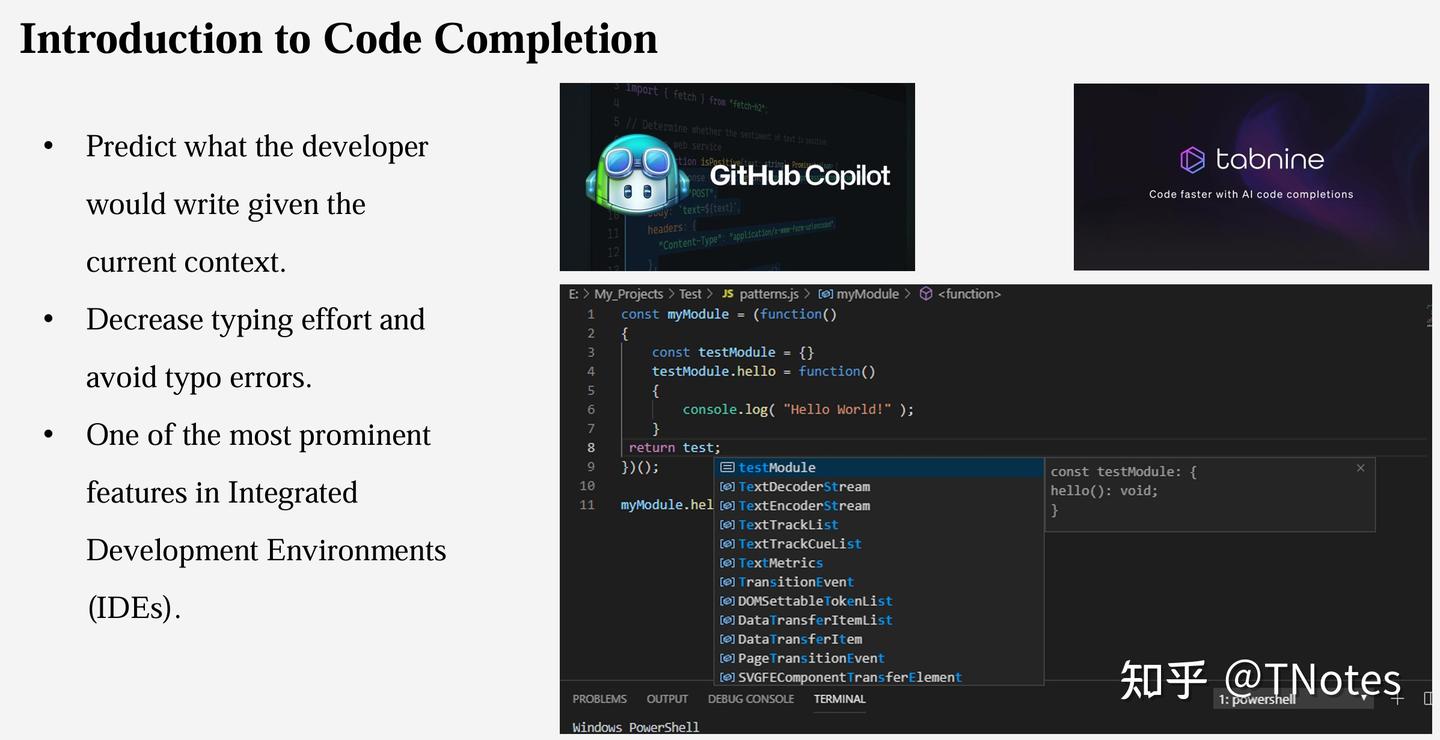Image resolution: width=1440 pixels, height=740 pixels.
Task: Click the function cube icon in breadcrumb
Action: coord(926,294)
